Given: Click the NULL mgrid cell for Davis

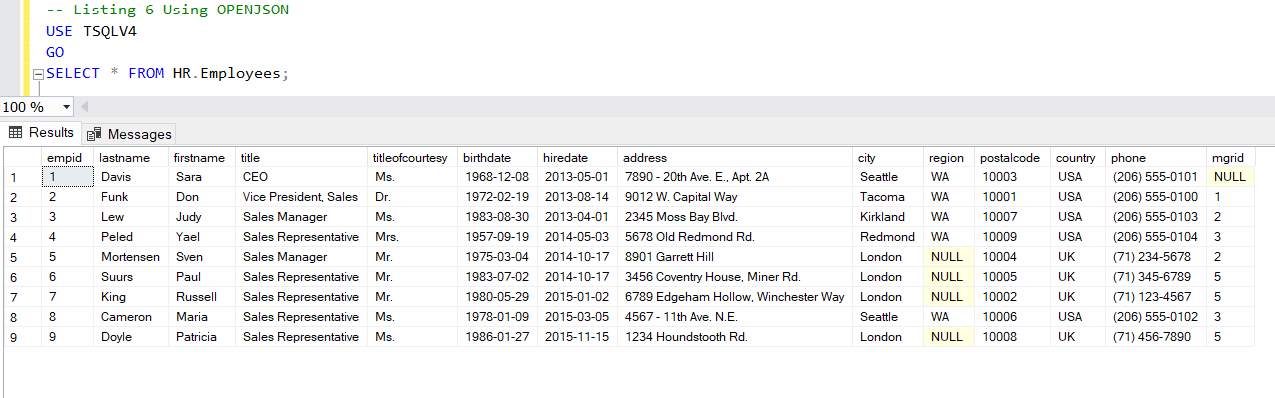Looking at the screenshot, I should pyautogui.click(x=1230, y=177).
